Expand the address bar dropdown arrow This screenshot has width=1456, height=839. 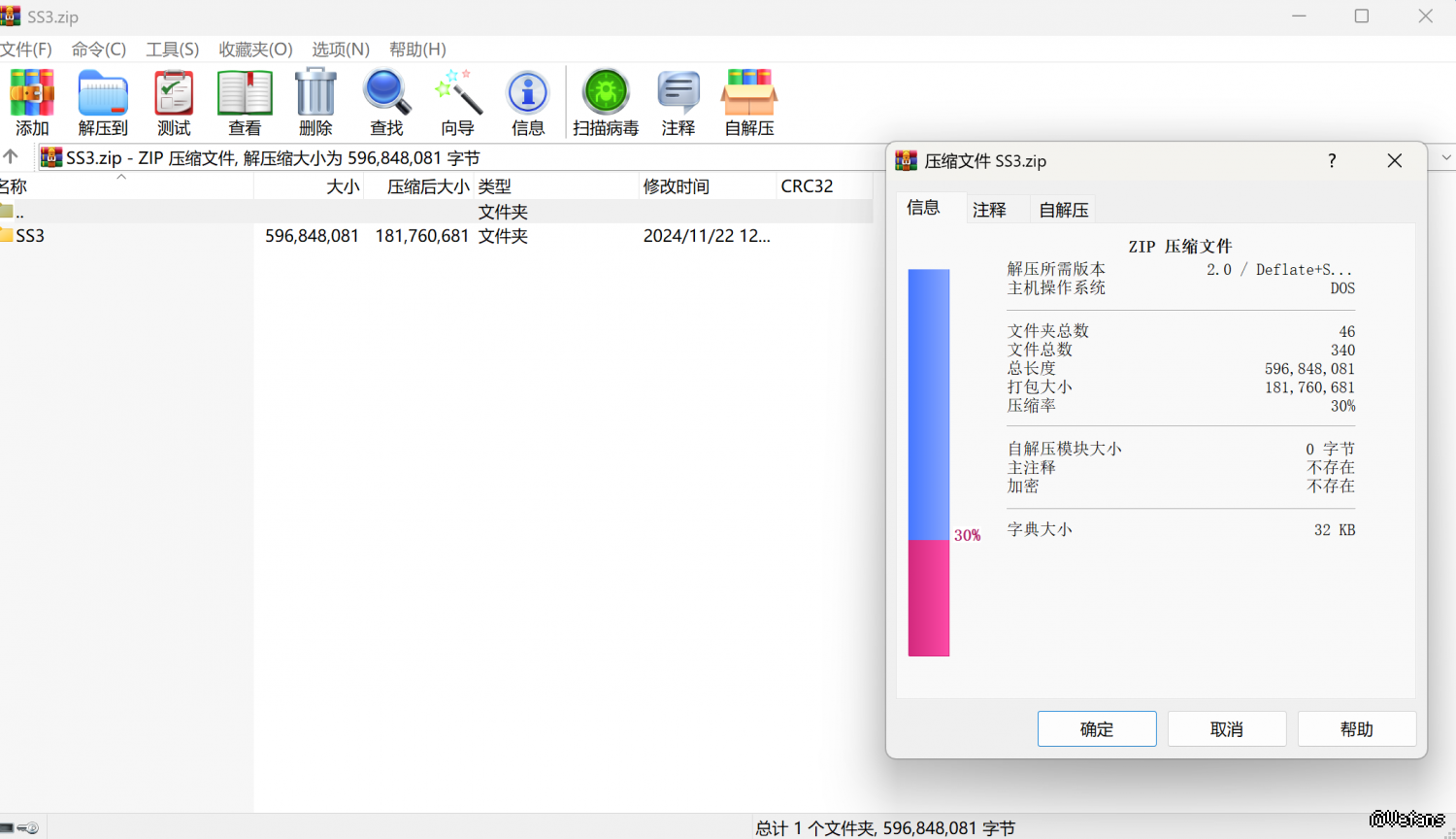click(x=1446, y=157)
